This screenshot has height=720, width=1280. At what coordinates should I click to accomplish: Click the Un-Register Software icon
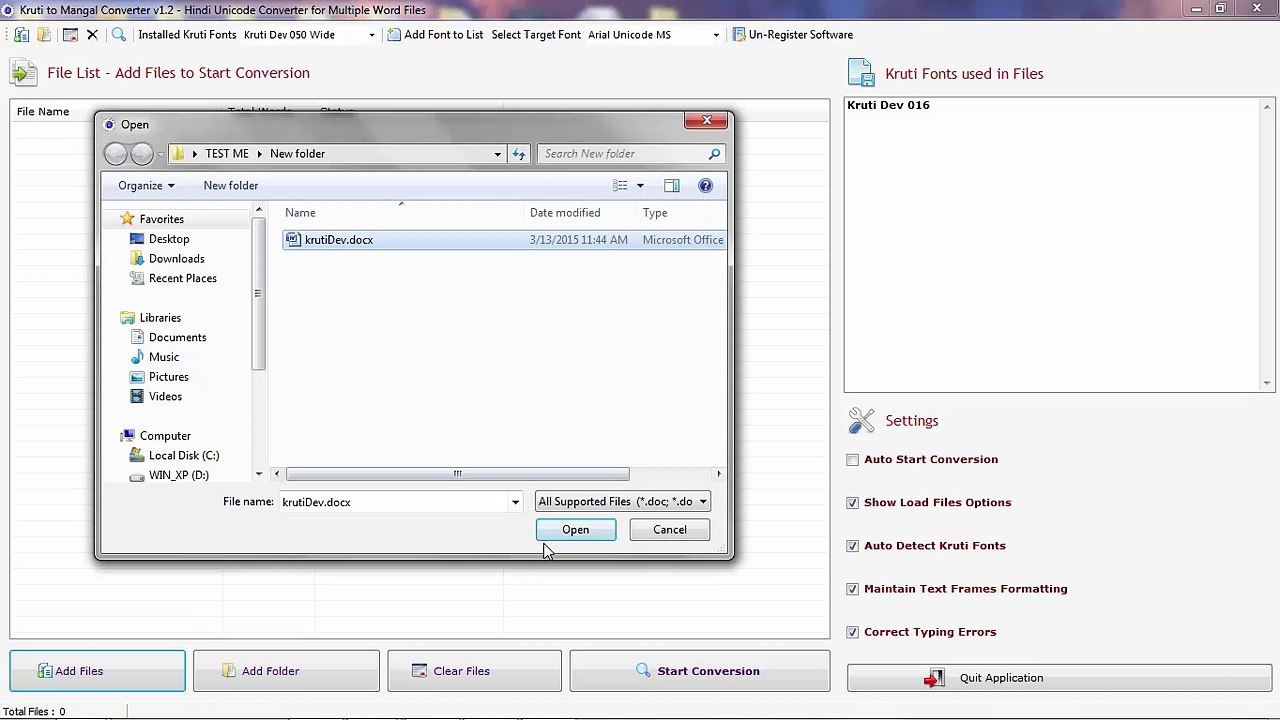tap(739, 34)
